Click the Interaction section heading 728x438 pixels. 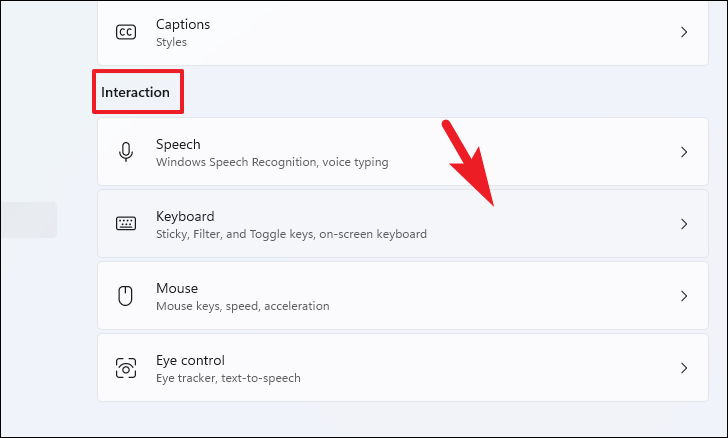pos(135,92)
